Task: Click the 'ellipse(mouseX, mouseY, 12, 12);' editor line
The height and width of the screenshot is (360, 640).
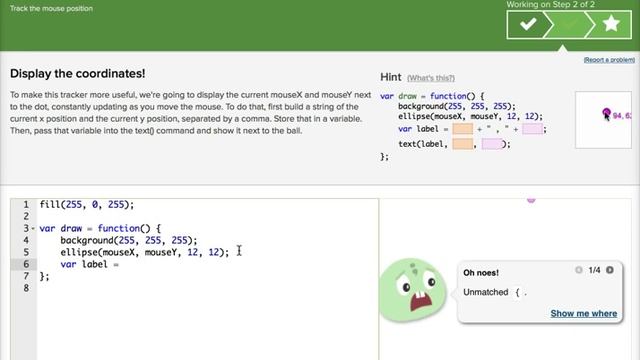Action: click(145, 252)
